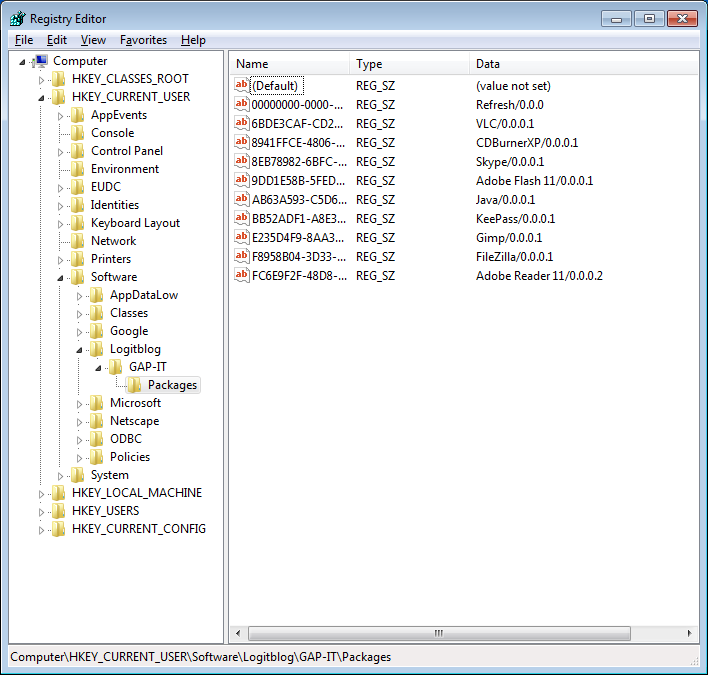
Task: Click the string icon for the F8958B04-3D33 value
Action: pos(242,256)
